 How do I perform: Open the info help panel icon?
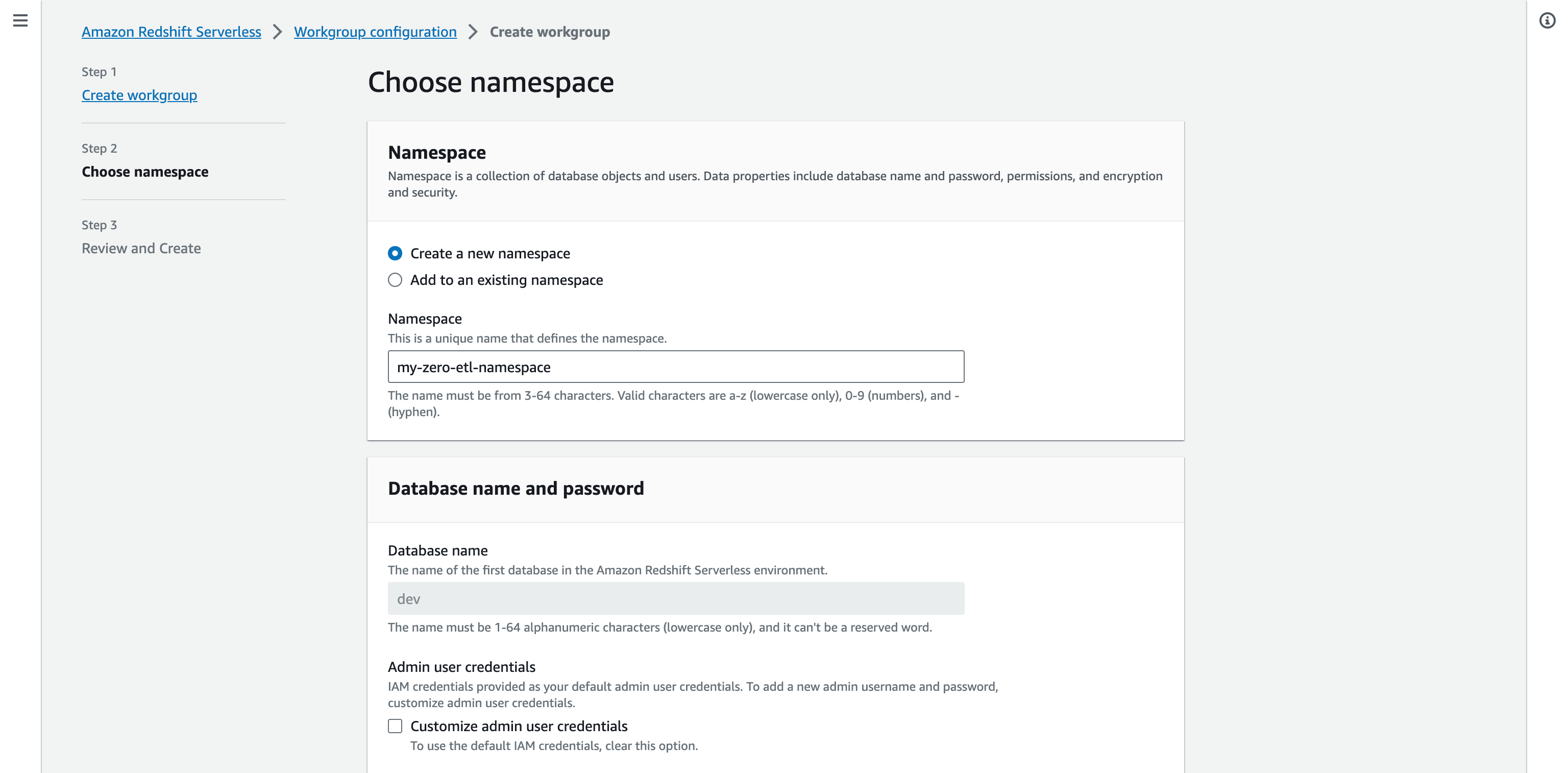point(1547,21)
